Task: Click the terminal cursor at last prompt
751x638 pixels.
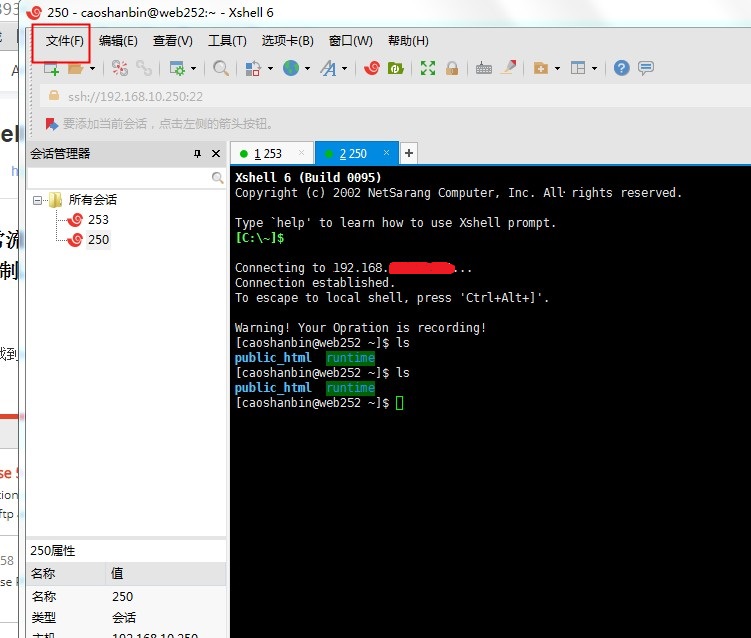Action: (399, 403)
